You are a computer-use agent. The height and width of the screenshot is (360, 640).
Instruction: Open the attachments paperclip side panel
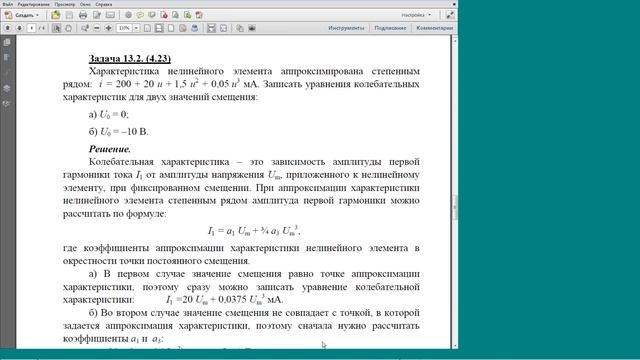[7, 73]
